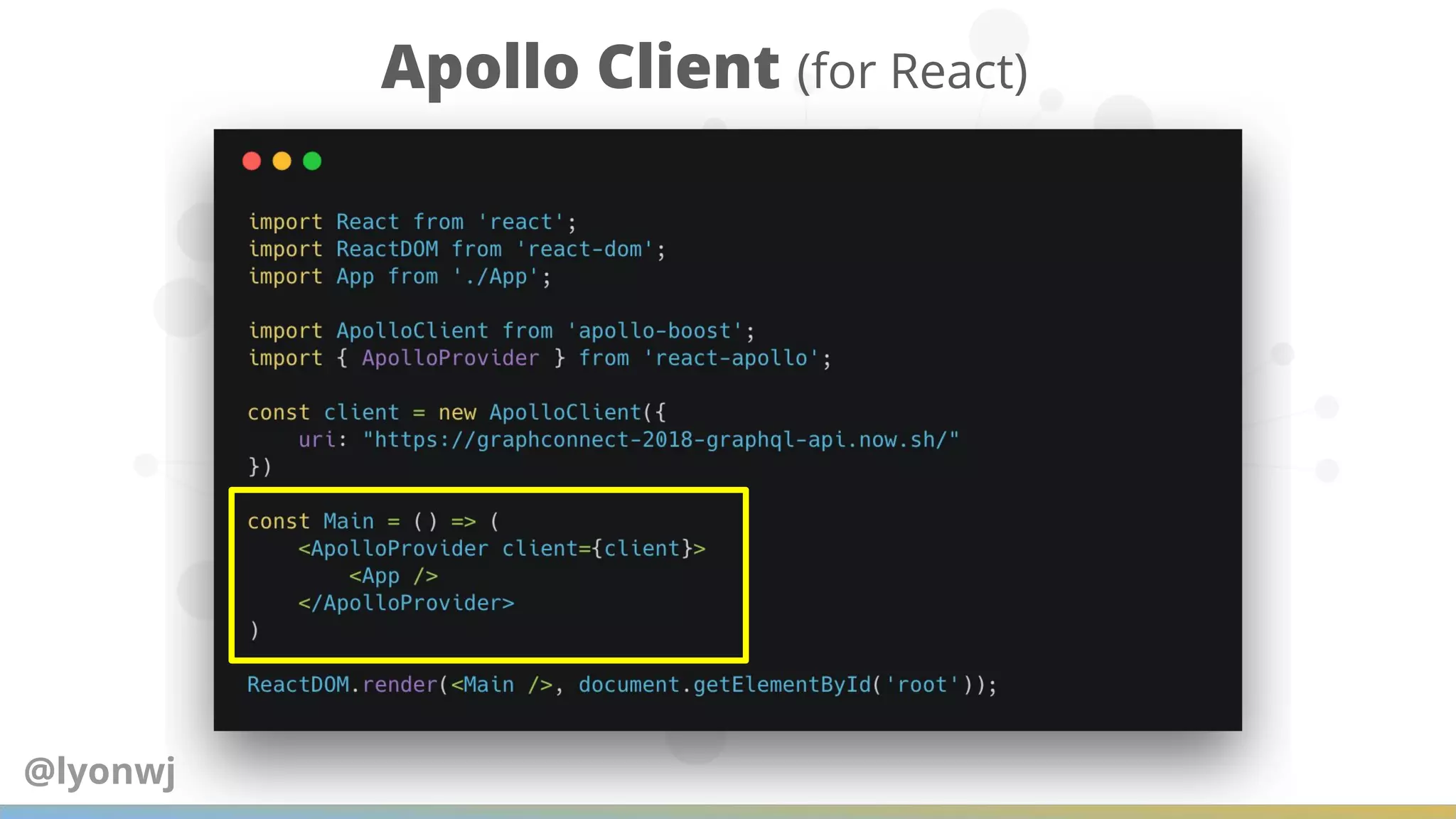Click the graphconnect-2018 uri string

pos(661,440)
